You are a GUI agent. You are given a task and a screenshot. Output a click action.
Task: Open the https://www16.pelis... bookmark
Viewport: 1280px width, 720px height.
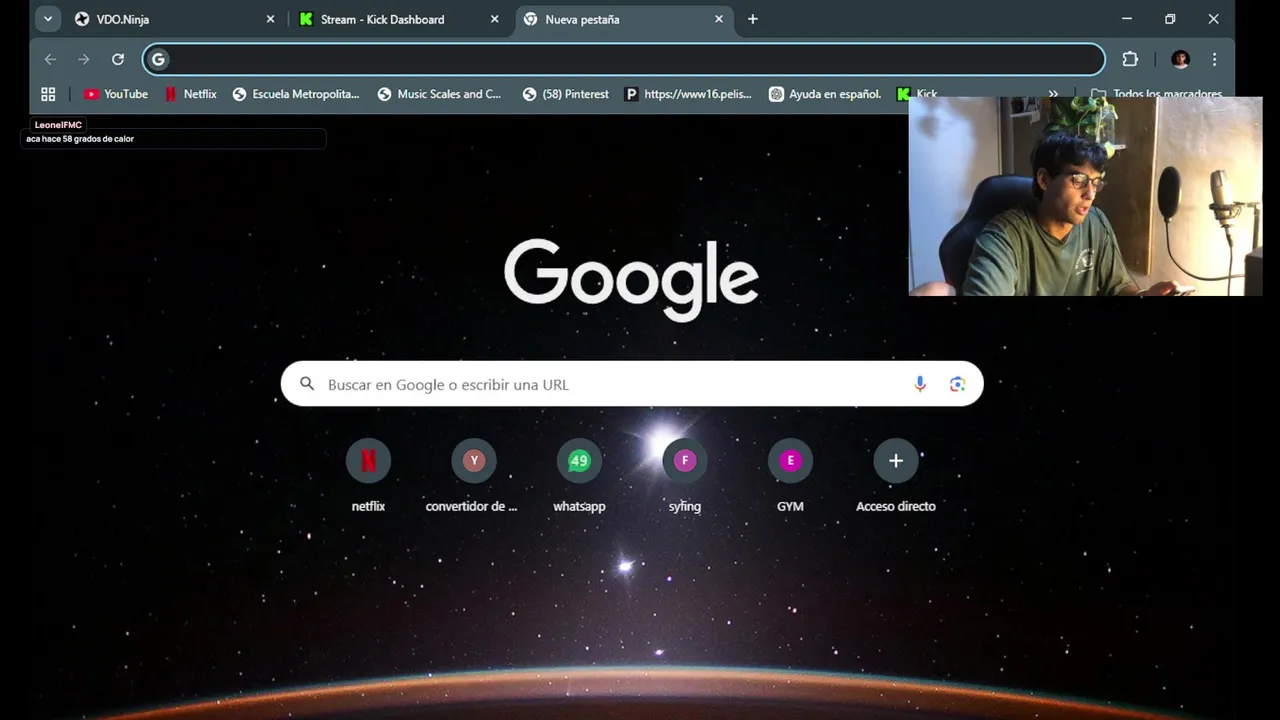[688, 94]
